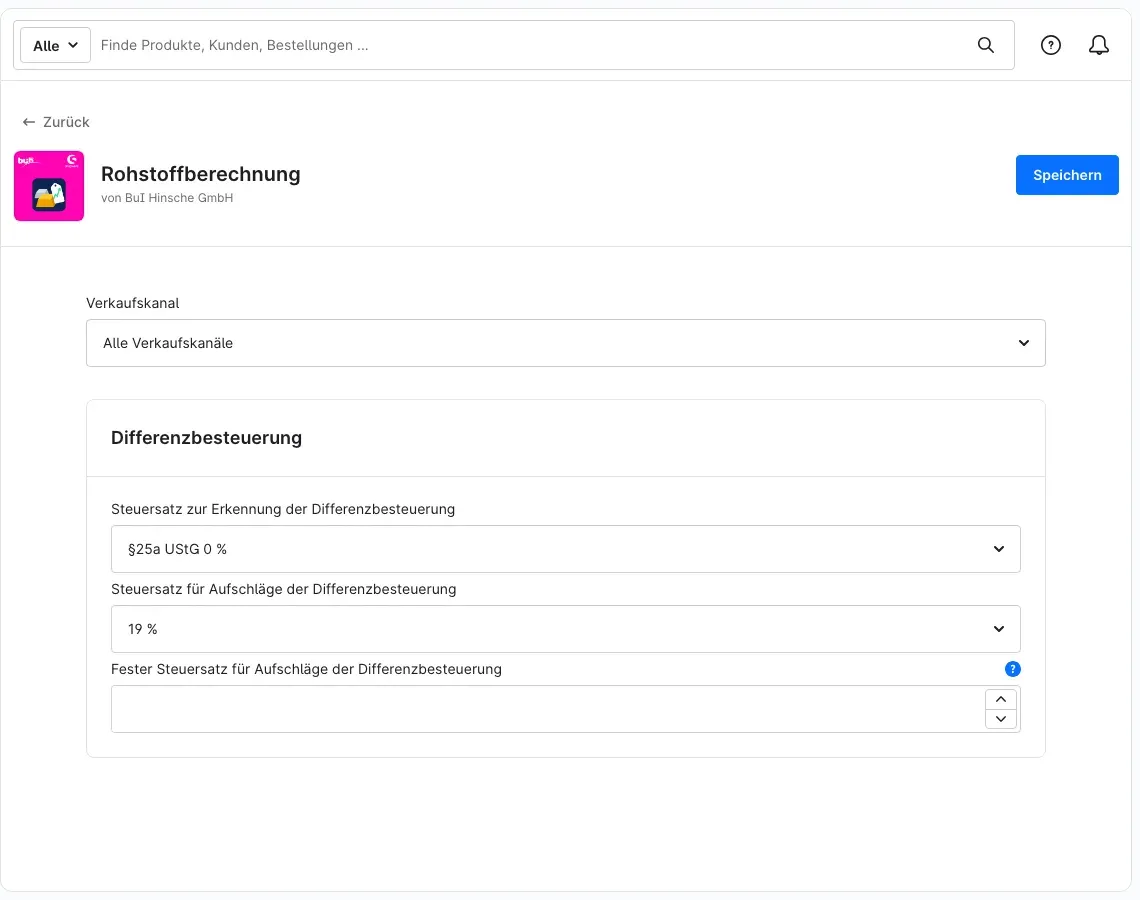Click the Speichern button
The image size is (1140, 900).
1067,175
